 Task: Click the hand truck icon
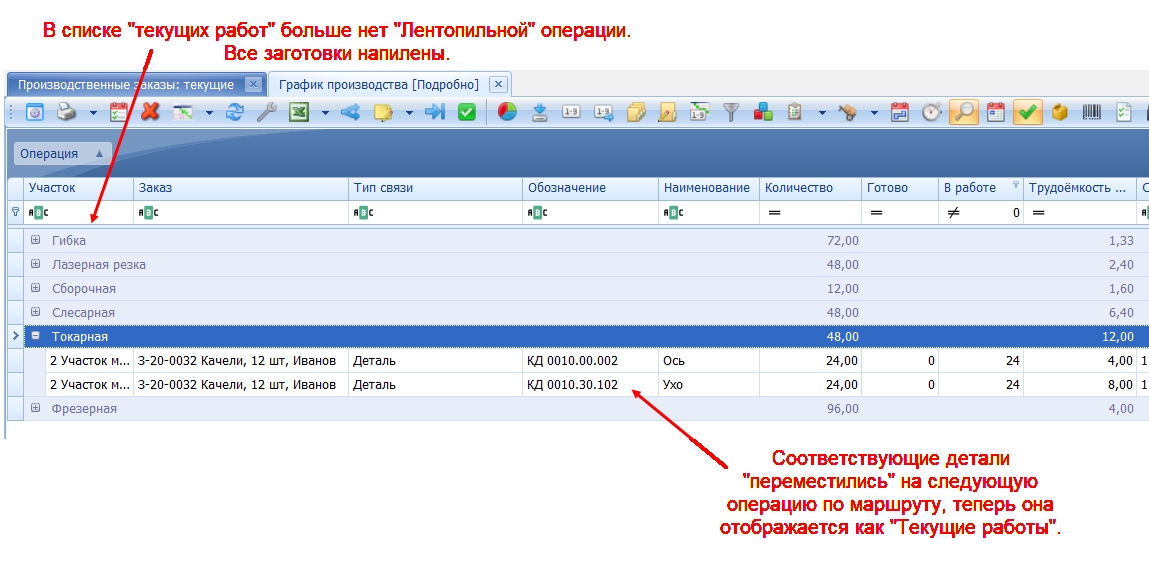[x=848, y=112]
